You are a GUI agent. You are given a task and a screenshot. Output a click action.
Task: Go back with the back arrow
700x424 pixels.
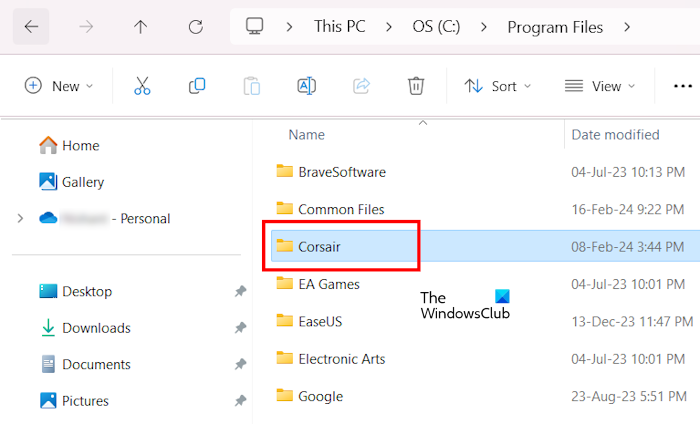click(x=31, y=27)
